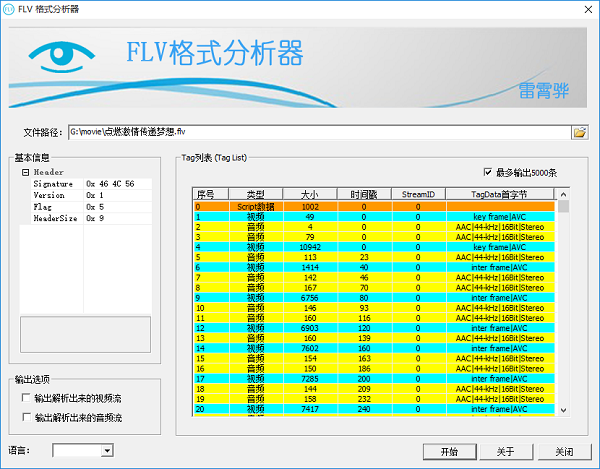Click the 关闭 button

(565, 451)
